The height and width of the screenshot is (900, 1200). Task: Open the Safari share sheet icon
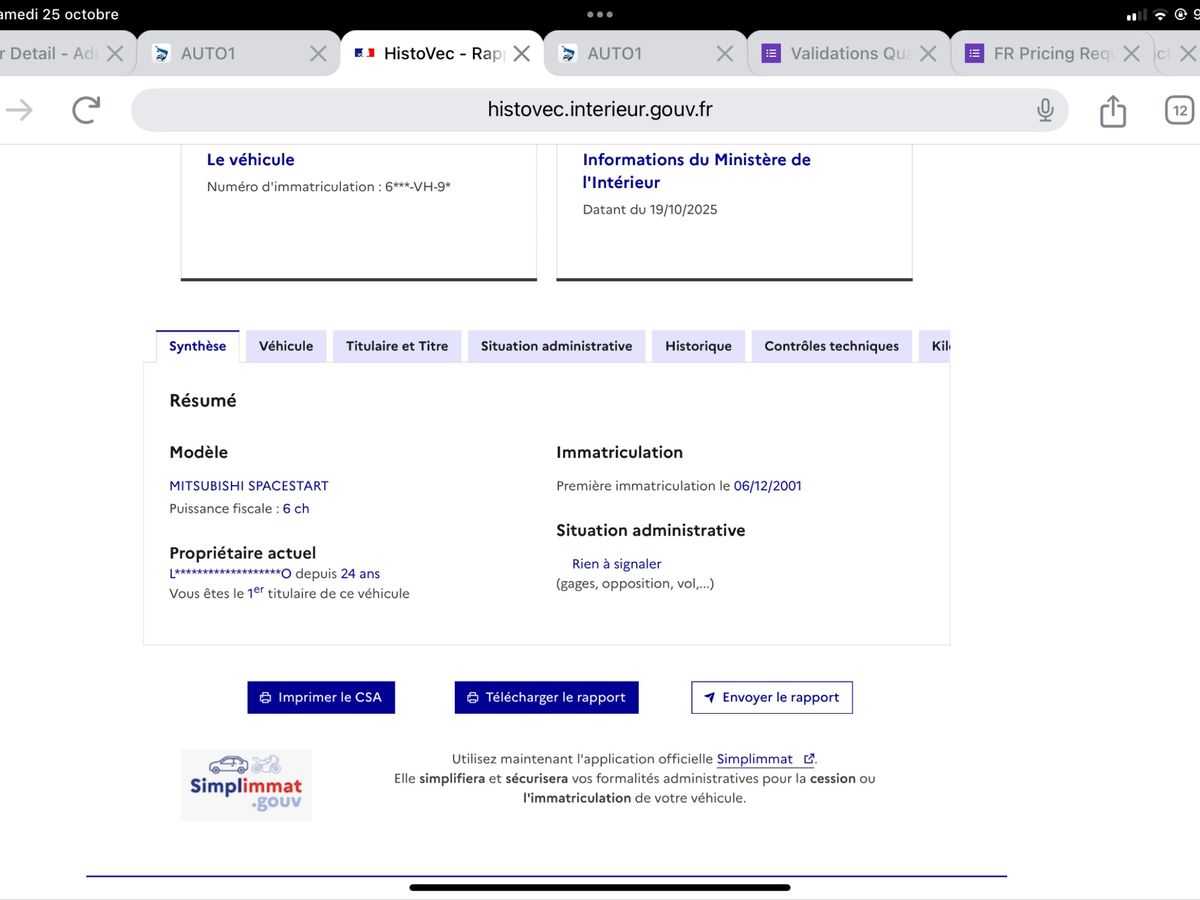click(1113, 110)
